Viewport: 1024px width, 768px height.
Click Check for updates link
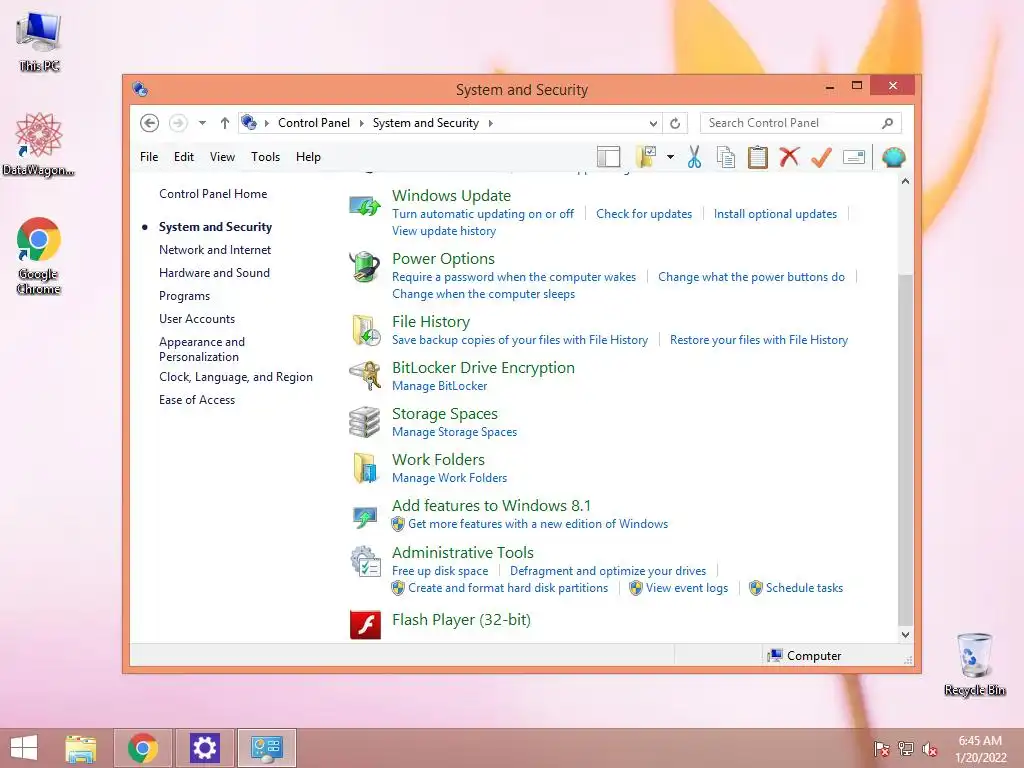click(x=644, y=214)
